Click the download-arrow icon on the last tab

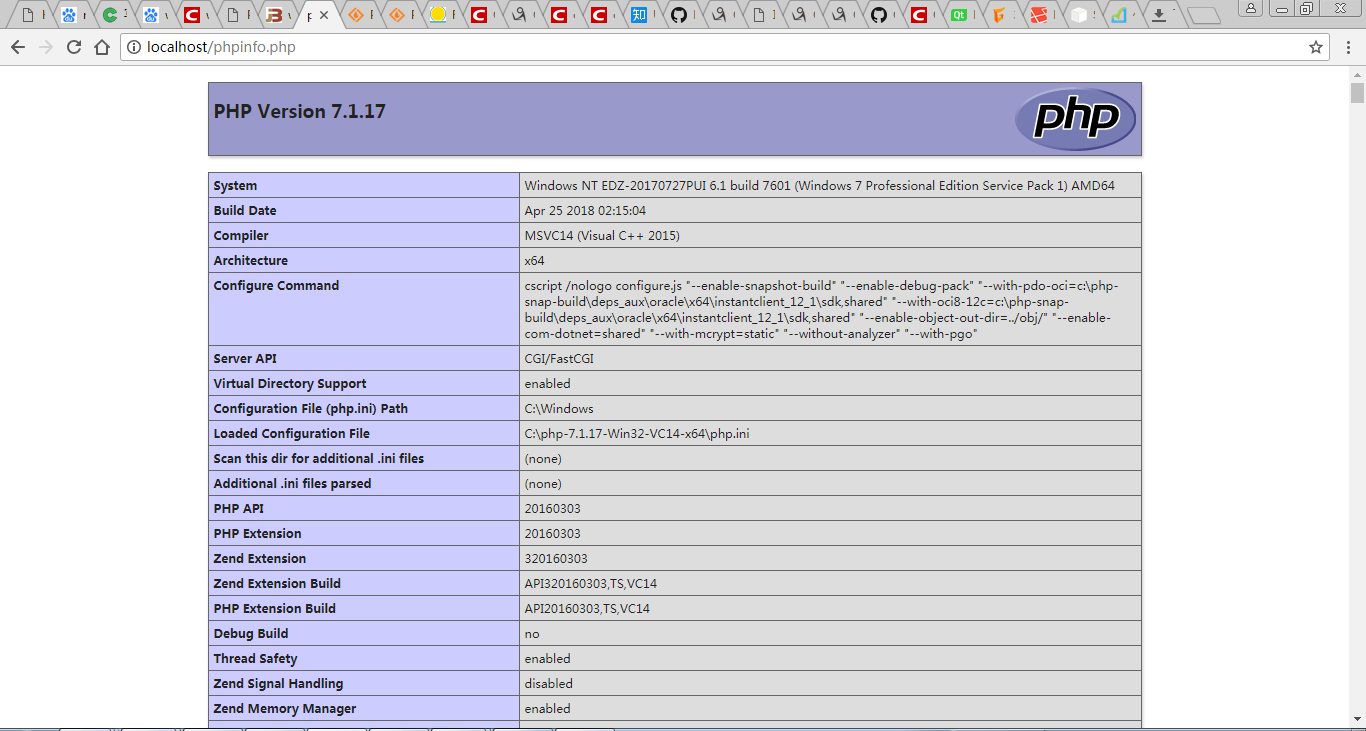(x=1158, y=15)
